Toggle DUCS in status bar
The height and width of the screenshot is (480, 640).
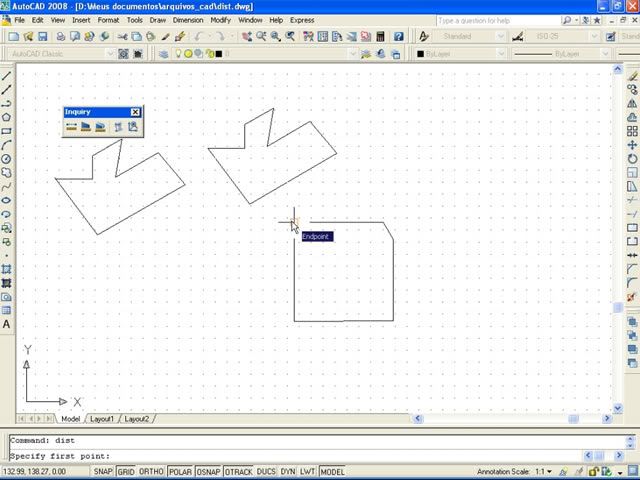click(x=266, y=471)
